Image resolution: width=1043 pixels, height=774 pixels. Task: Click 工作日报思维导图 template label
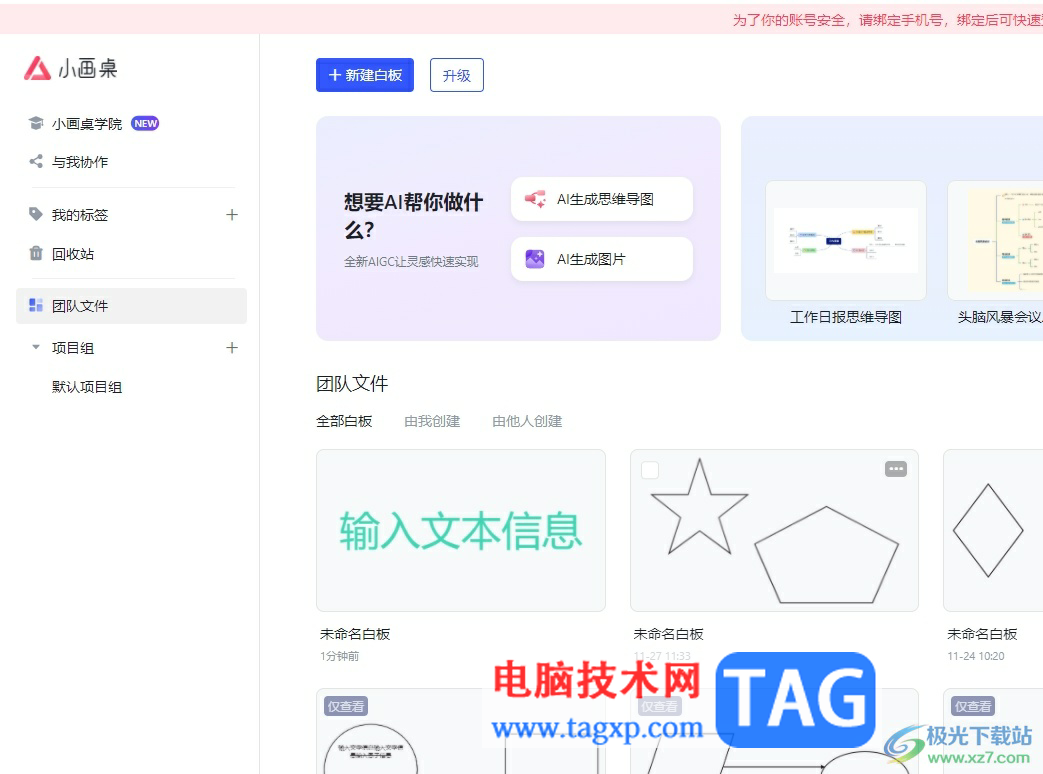click(x=845, y=317)
